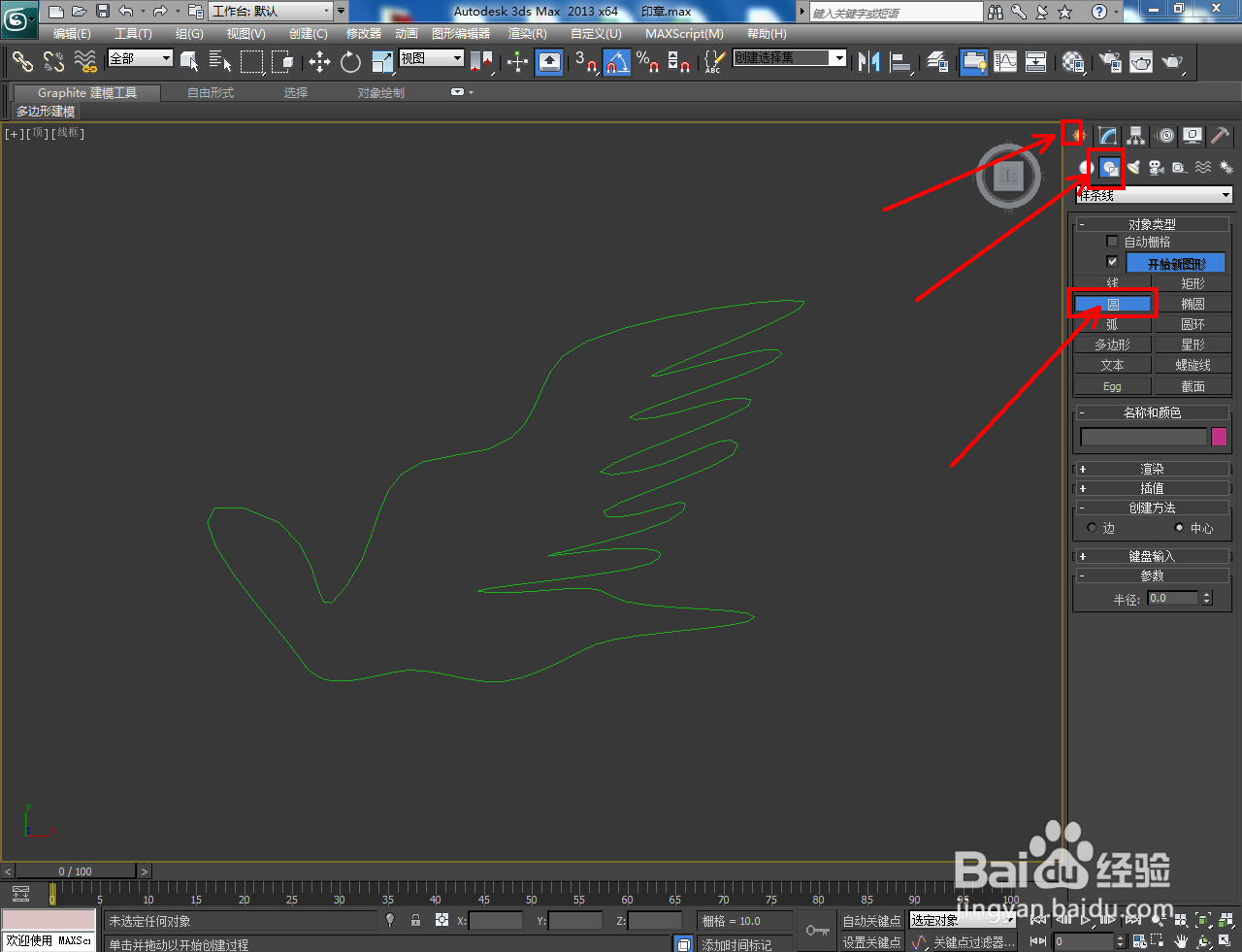Click the 线 shape creation button
The width and height of the screenshot is (1242, 952).
pyautogui.click(x=1112, y=282)
